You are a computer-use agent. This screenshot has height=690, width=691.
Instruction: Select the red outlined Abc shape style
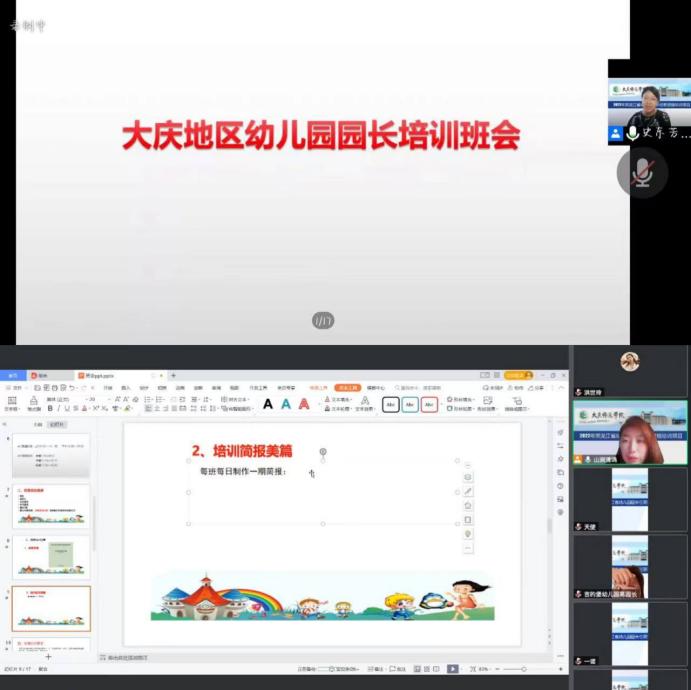pyautogui.click(x=429, y=404)
